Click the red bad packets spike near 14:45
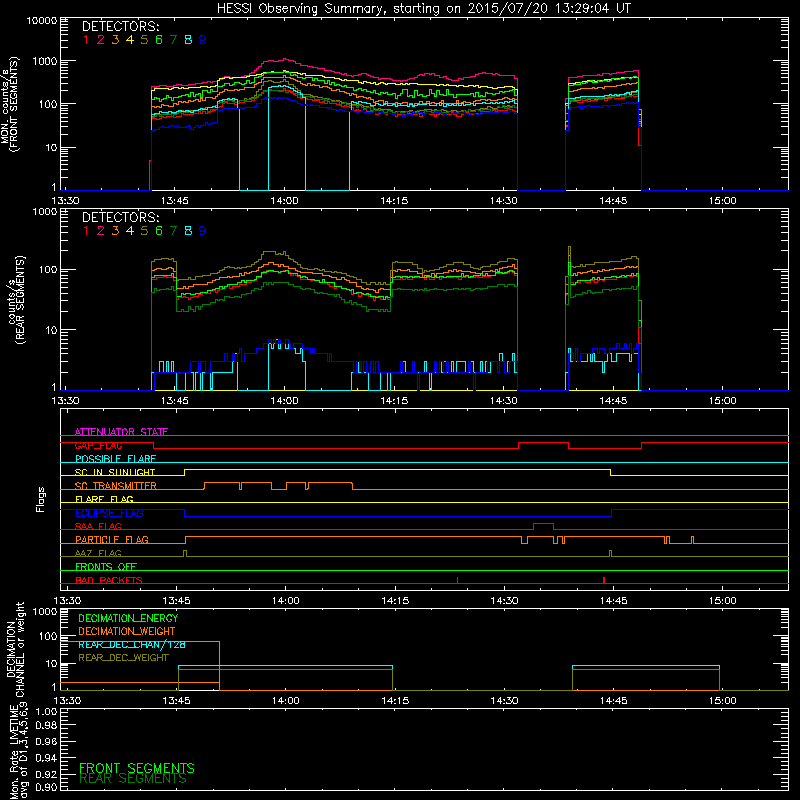This screenshot has width=800, height=800. point(604,580)
